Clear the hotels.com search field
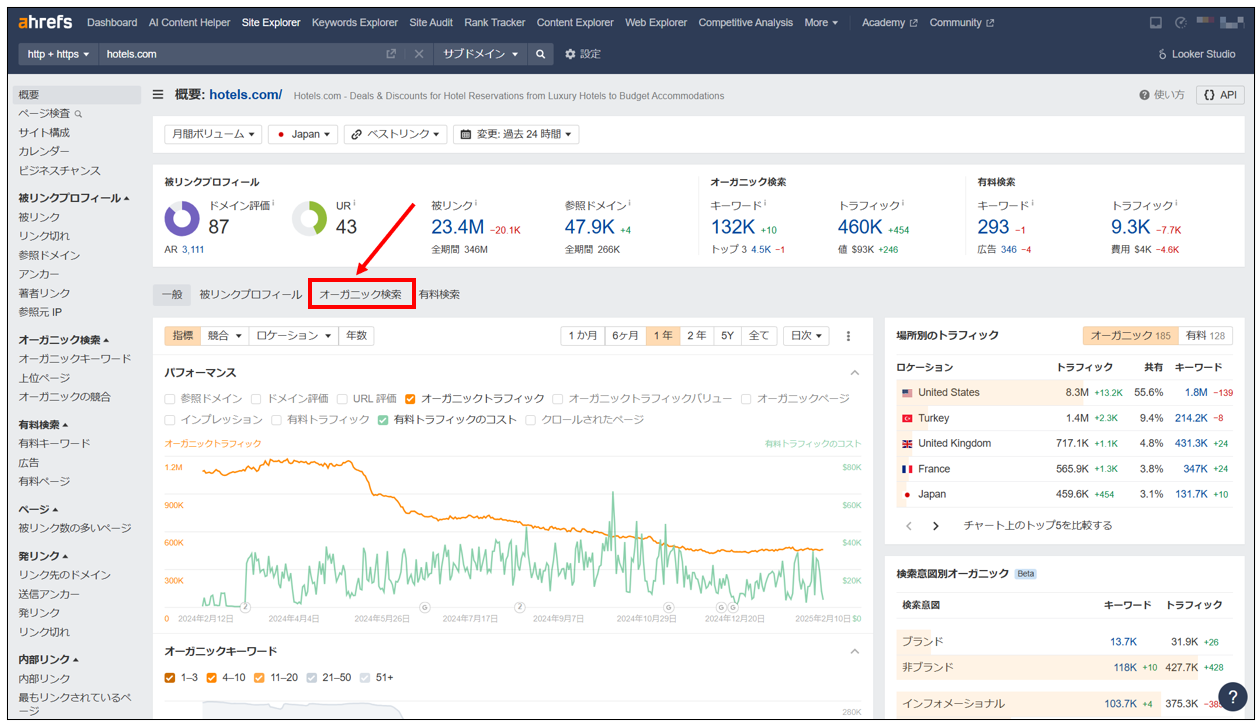The image size is (1260, 724). 419,54
